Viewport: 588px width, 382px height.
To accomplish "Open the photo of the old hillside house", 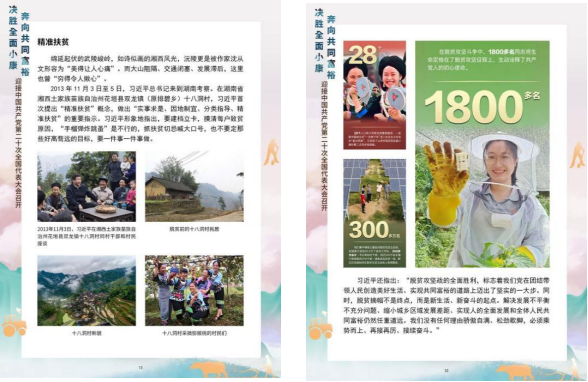I will pos(194,186).
